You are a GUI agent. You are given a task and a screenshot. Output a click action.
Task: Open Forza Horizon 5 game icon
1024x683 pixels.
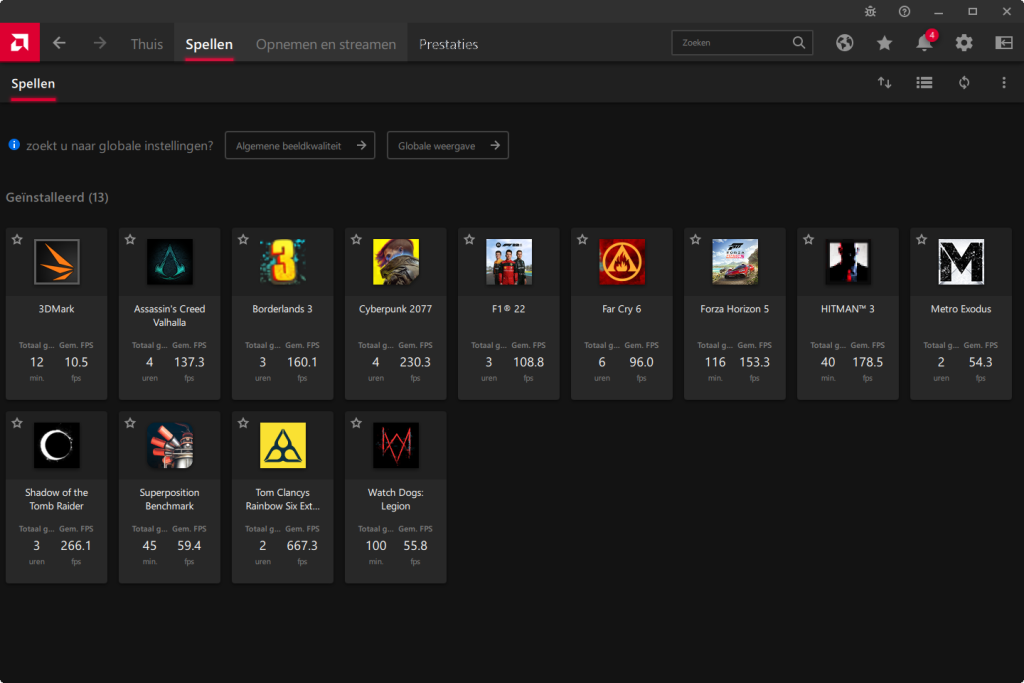(x=735, y=262)
